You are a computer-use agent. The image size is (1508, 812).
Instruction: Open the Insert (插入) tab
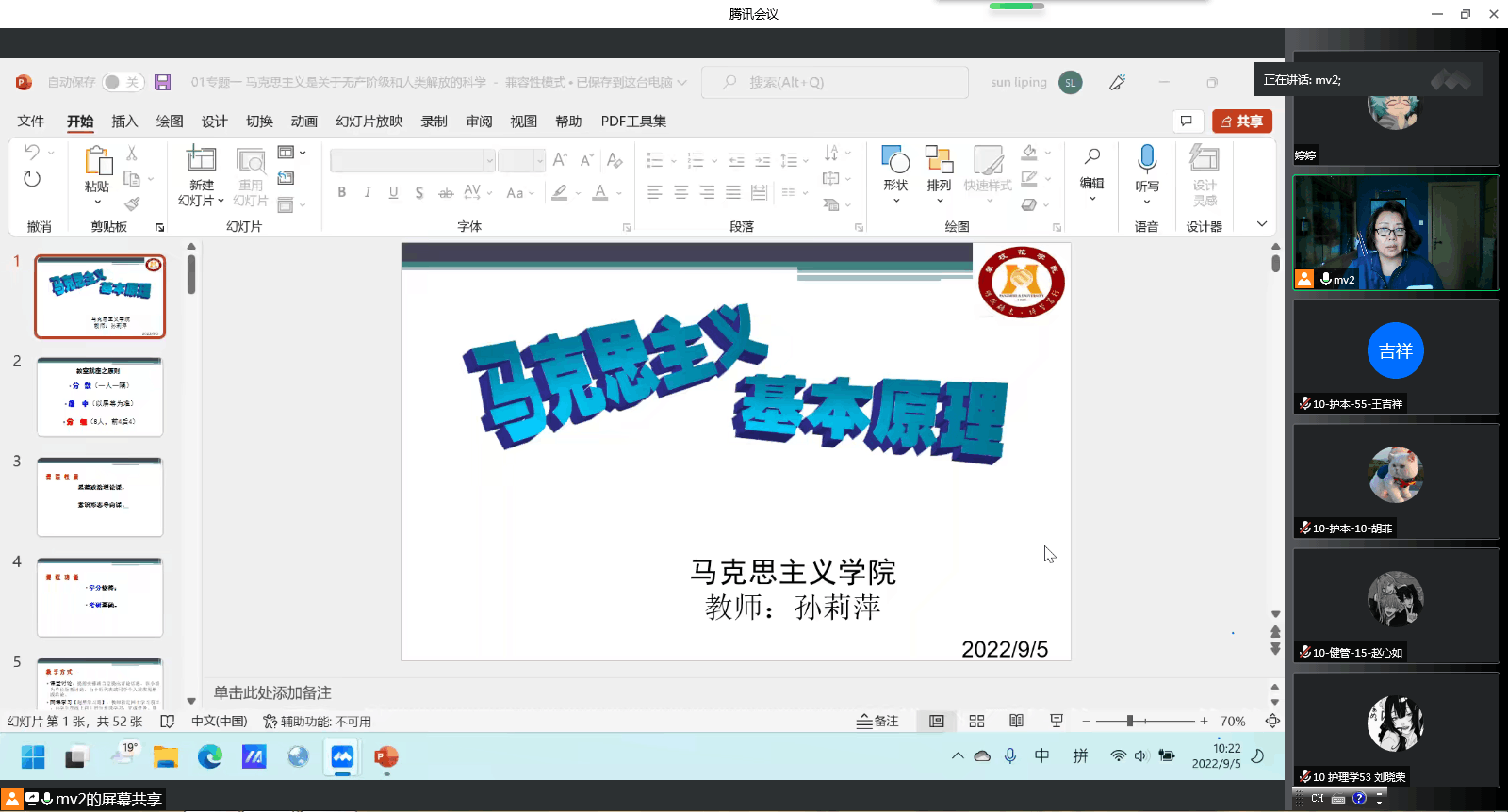(x=124, y=122)
